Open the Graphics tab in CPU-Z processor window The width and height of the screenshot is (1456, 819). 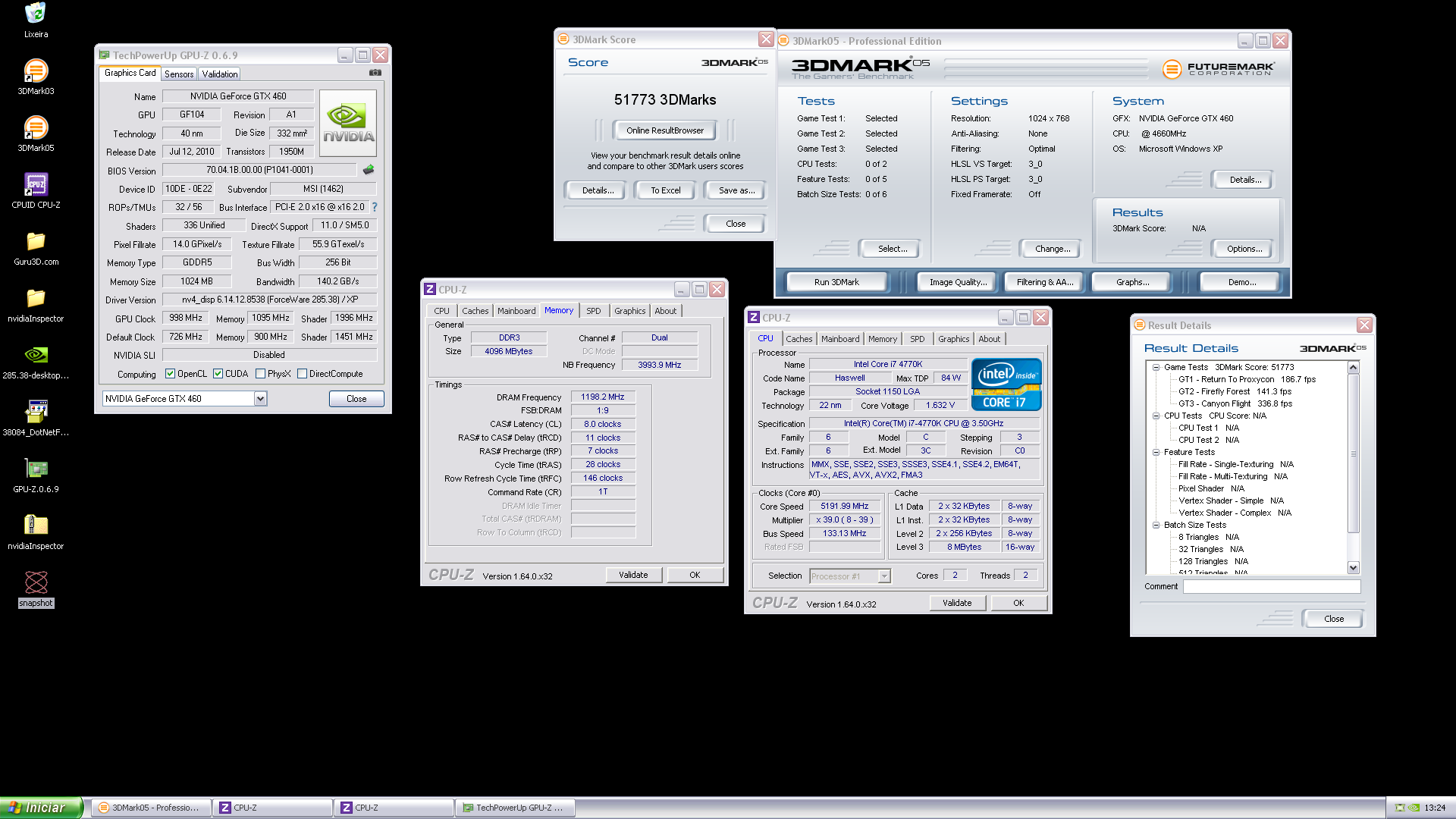(x=954, y=339)
